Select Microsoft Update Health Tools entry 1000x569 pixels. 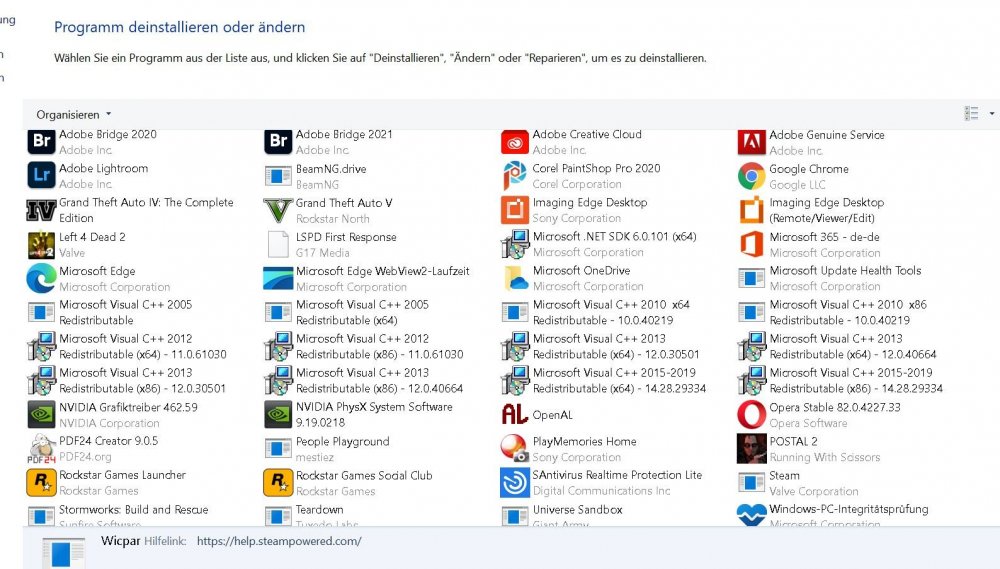tap(830, 278)
